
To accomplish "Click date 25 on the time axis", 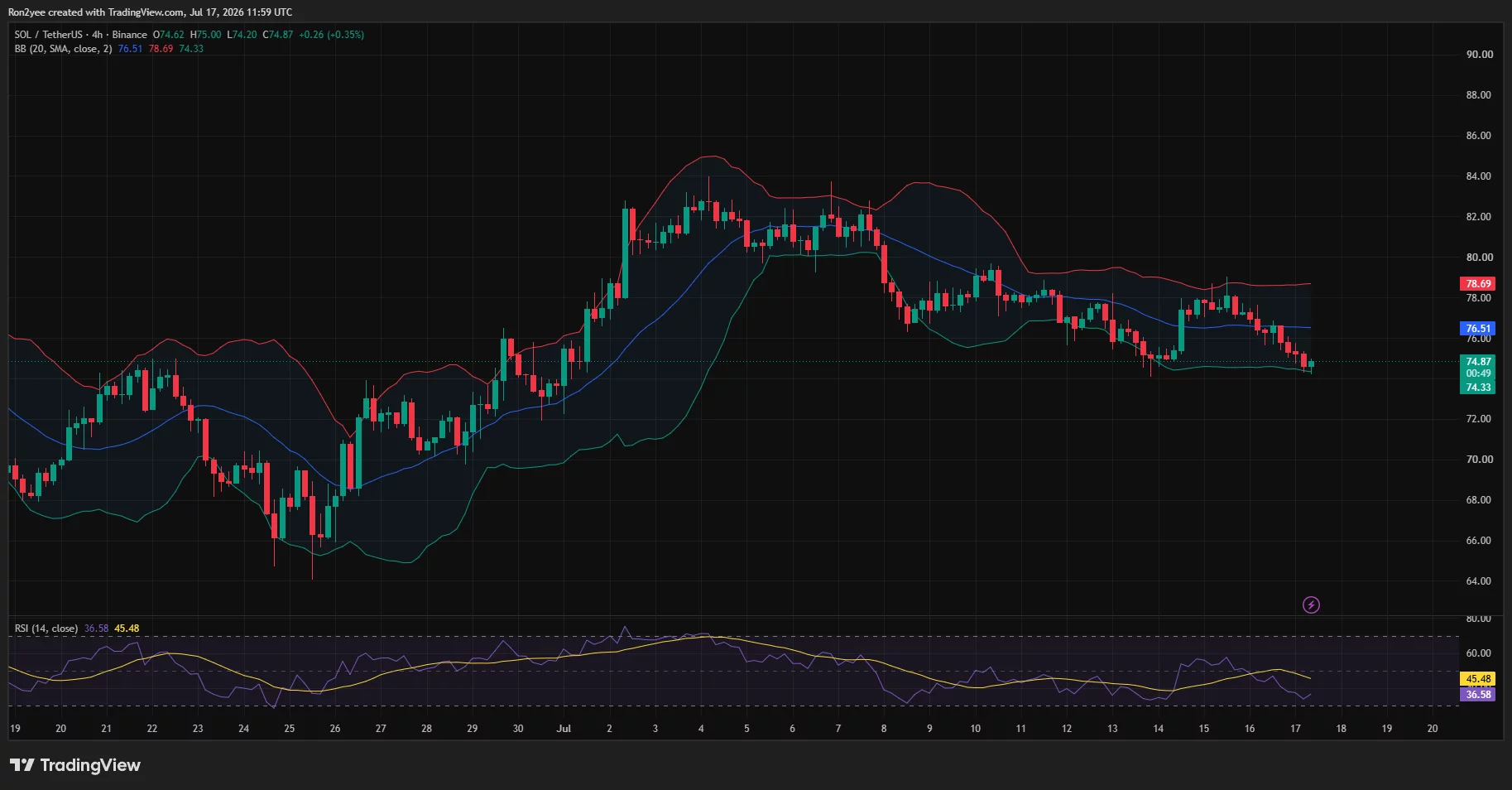I will [x=289, y=729].
